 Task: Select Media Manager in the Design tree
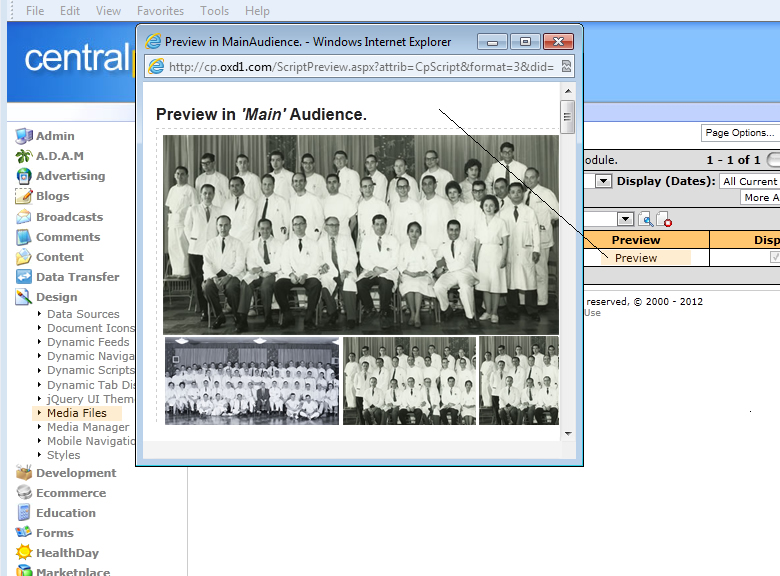tap(88, 427)
